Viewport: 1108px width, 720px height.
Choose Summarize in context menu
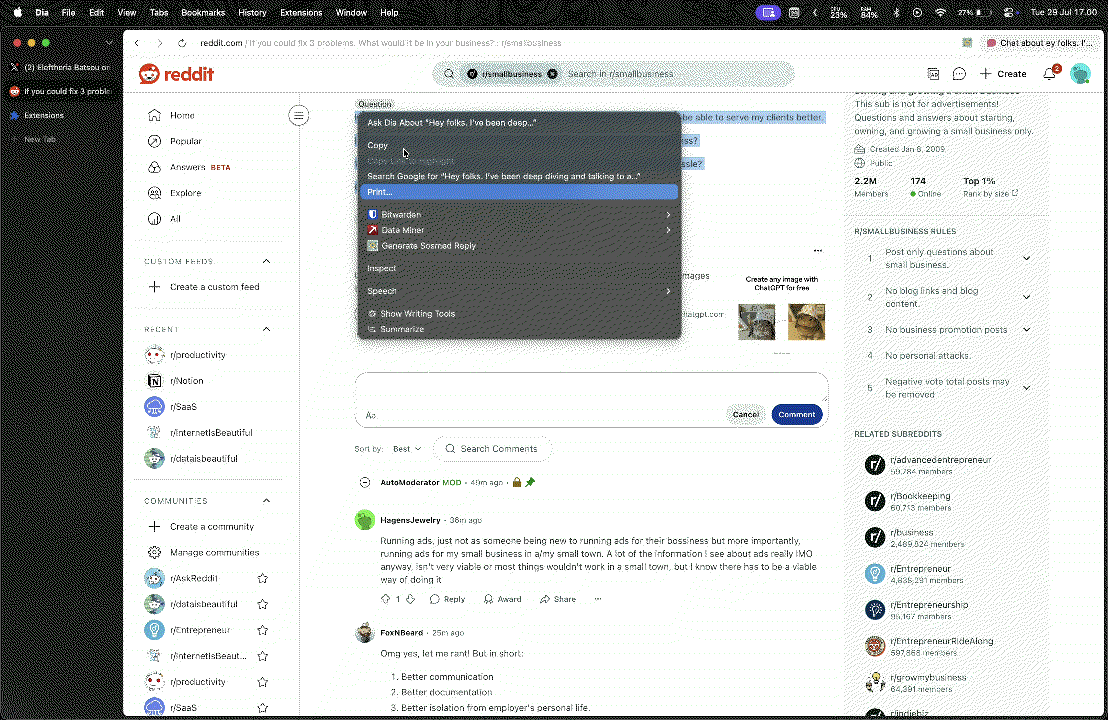(519, 329)
